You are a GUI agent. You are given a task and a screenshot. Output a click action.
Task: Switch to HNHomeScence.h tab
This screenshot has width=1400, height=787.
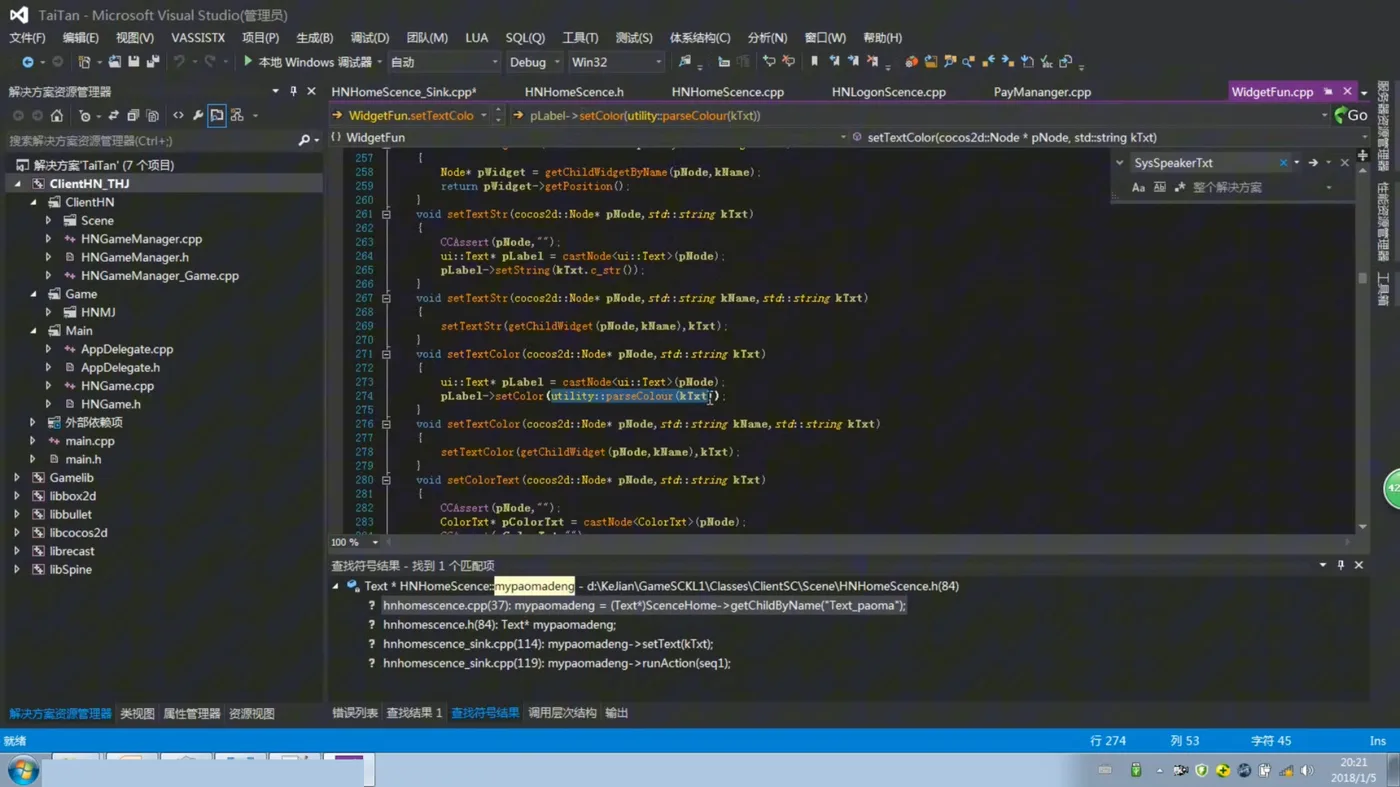tap(574, 92)
